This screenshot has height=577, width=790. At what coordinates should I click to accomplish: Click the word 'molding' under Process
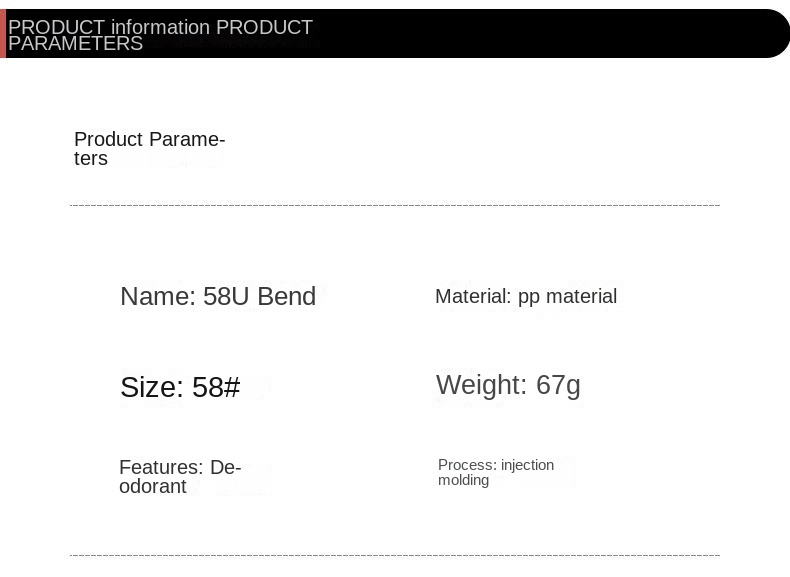pyautogui.click(x=463, y=480)
